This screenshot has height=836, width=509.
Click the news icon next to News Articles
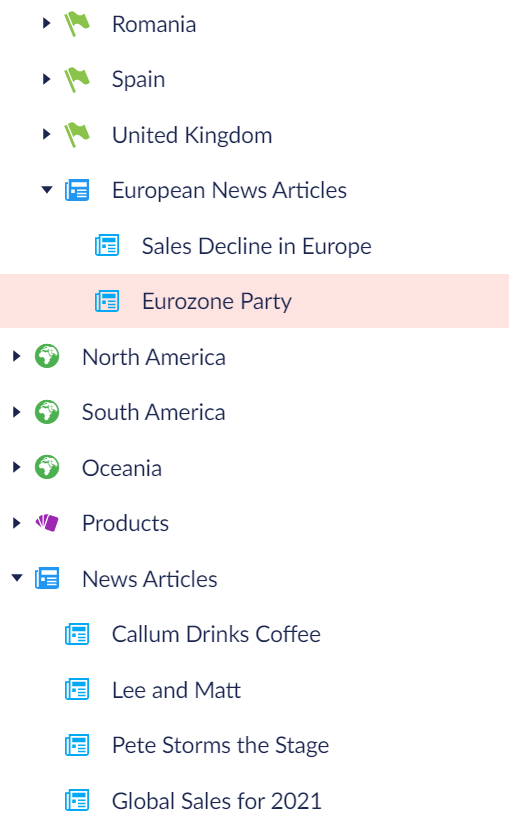[x=47, y=578]
